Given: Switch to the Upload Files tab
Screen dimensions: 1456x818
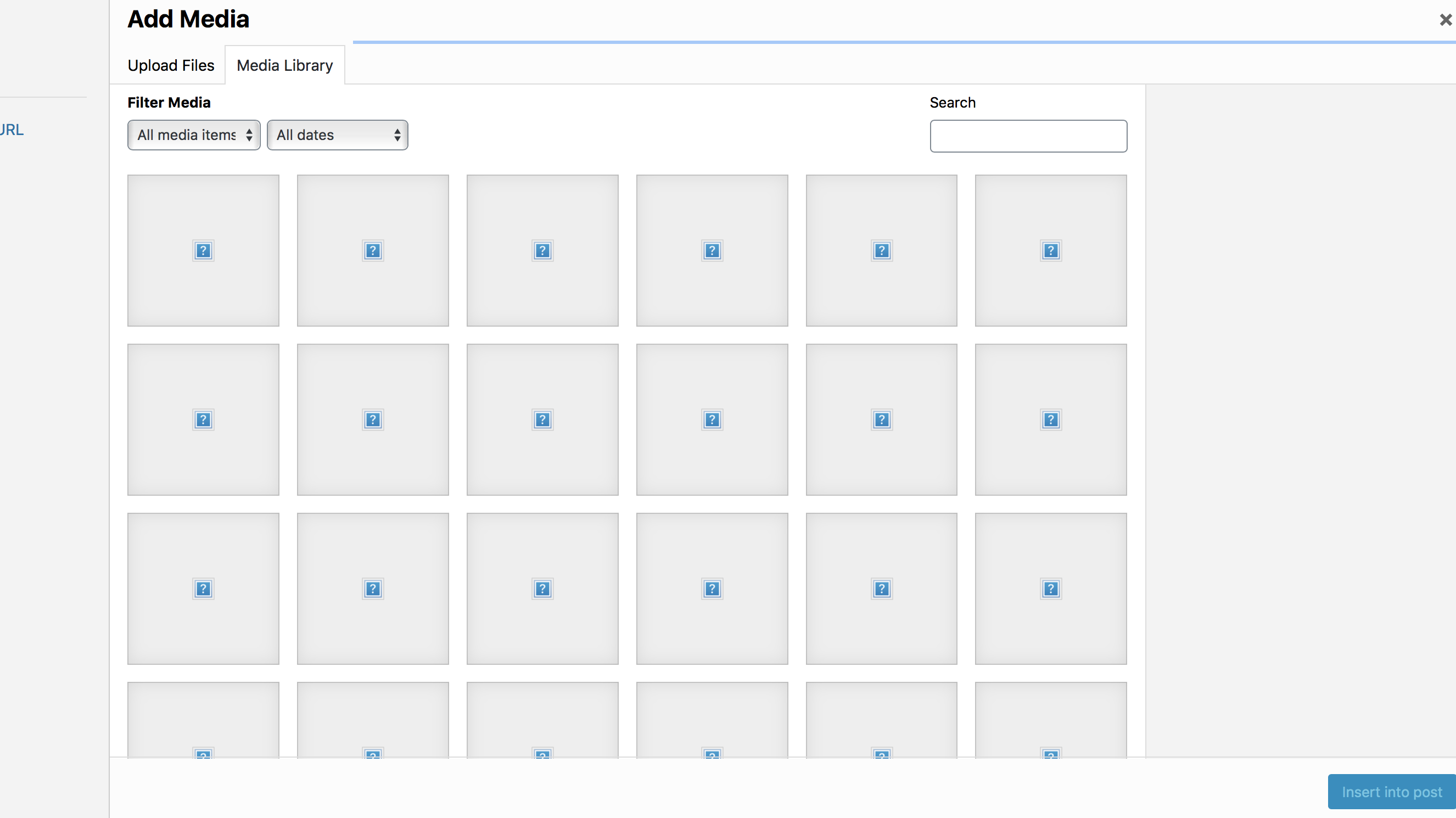Looking at the screenshot, I should click(x=171, y=65).
